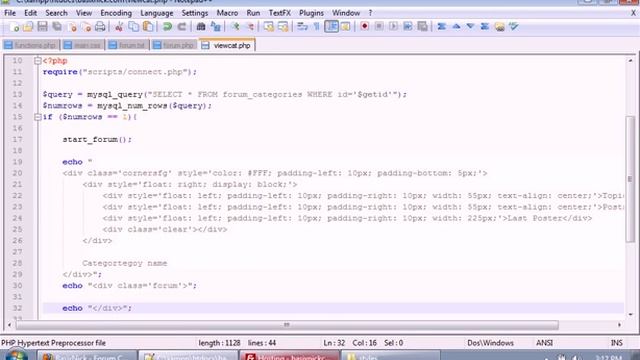
Task: Toggle word wrap toolbar icon
Action: pos(302,27)
